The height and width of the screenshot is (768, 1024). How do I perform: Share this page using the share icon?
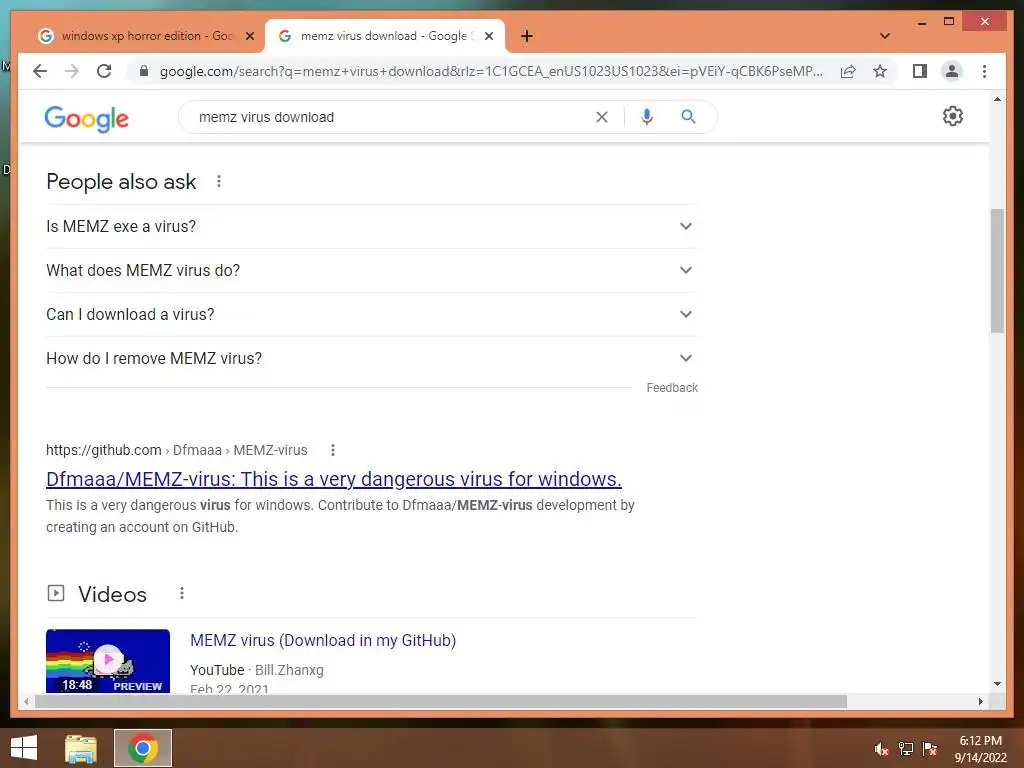(848, 71)
